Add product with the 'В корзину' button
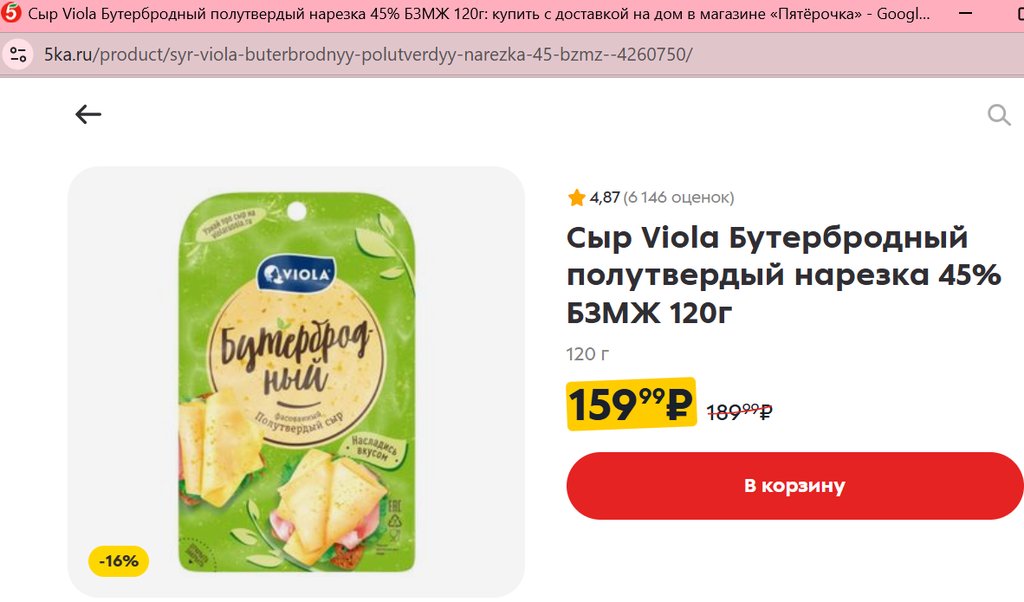This screenshot has width=1024, height=602. click(x=794, y=486)
